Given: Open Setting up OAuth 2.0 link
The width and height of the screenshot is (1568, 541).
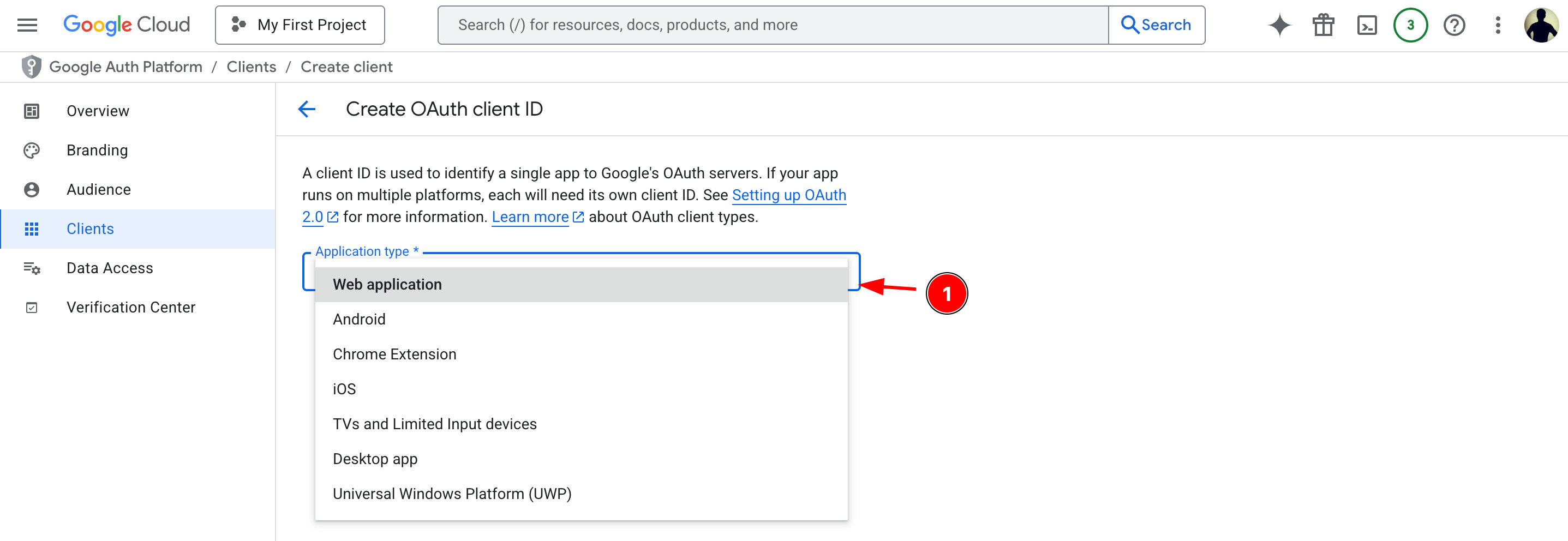Looking at the screenshot, I should tap(789, 195).
